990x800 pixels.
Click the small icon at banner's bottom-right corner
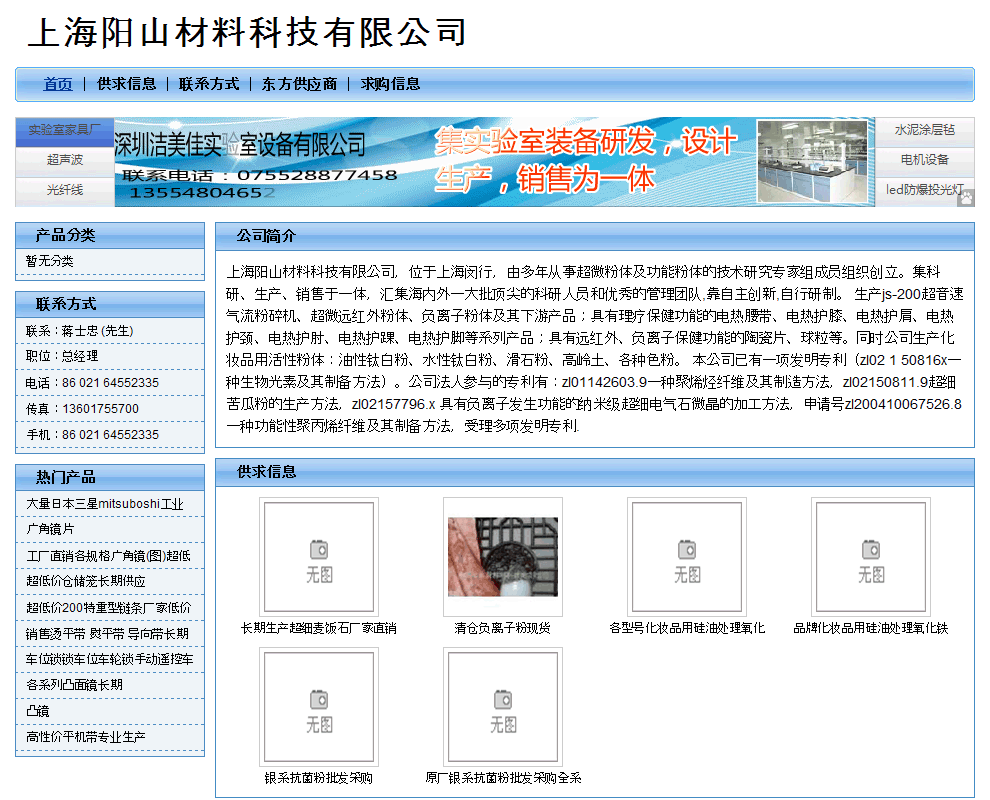click(x=966, y=198)
